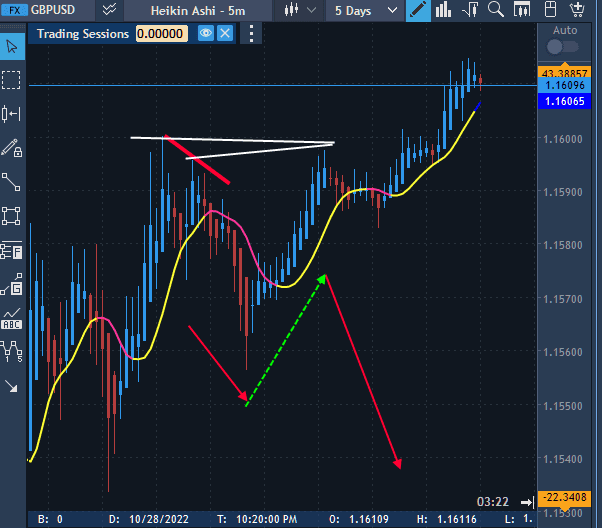Choose the 1-5 wave pattern tool

[12, 351]
